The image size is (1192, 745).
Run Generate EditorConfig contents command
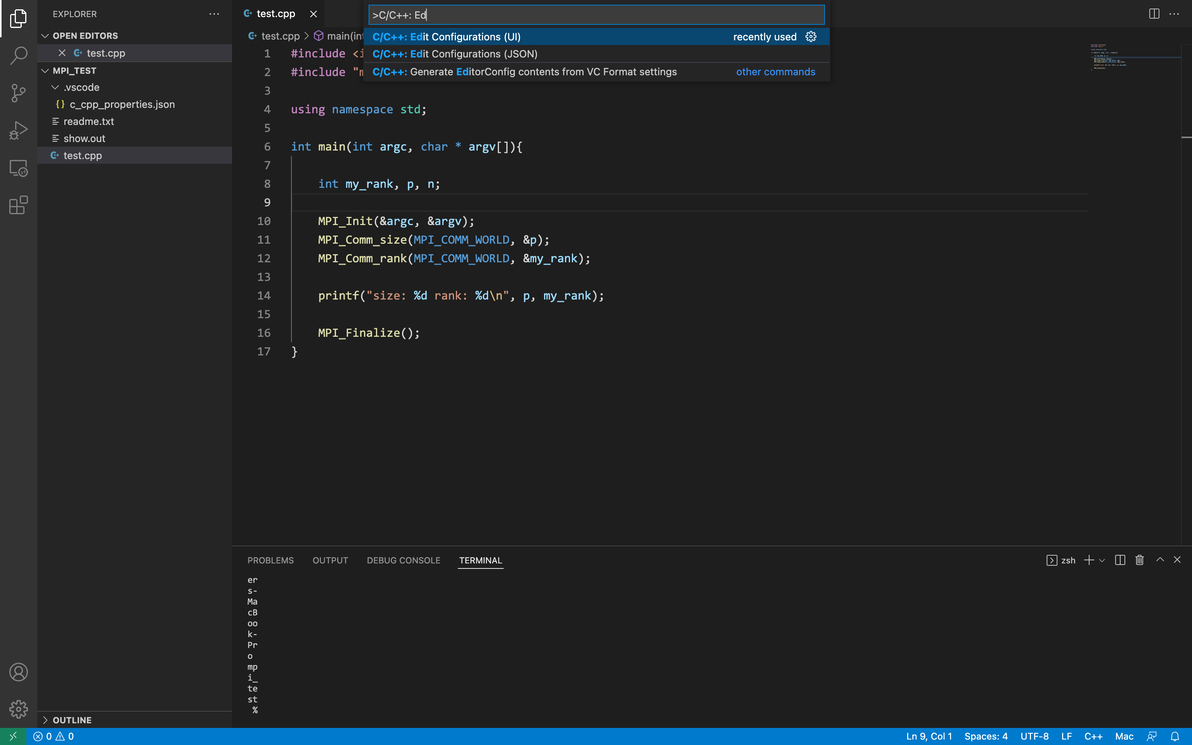point(597,71)
